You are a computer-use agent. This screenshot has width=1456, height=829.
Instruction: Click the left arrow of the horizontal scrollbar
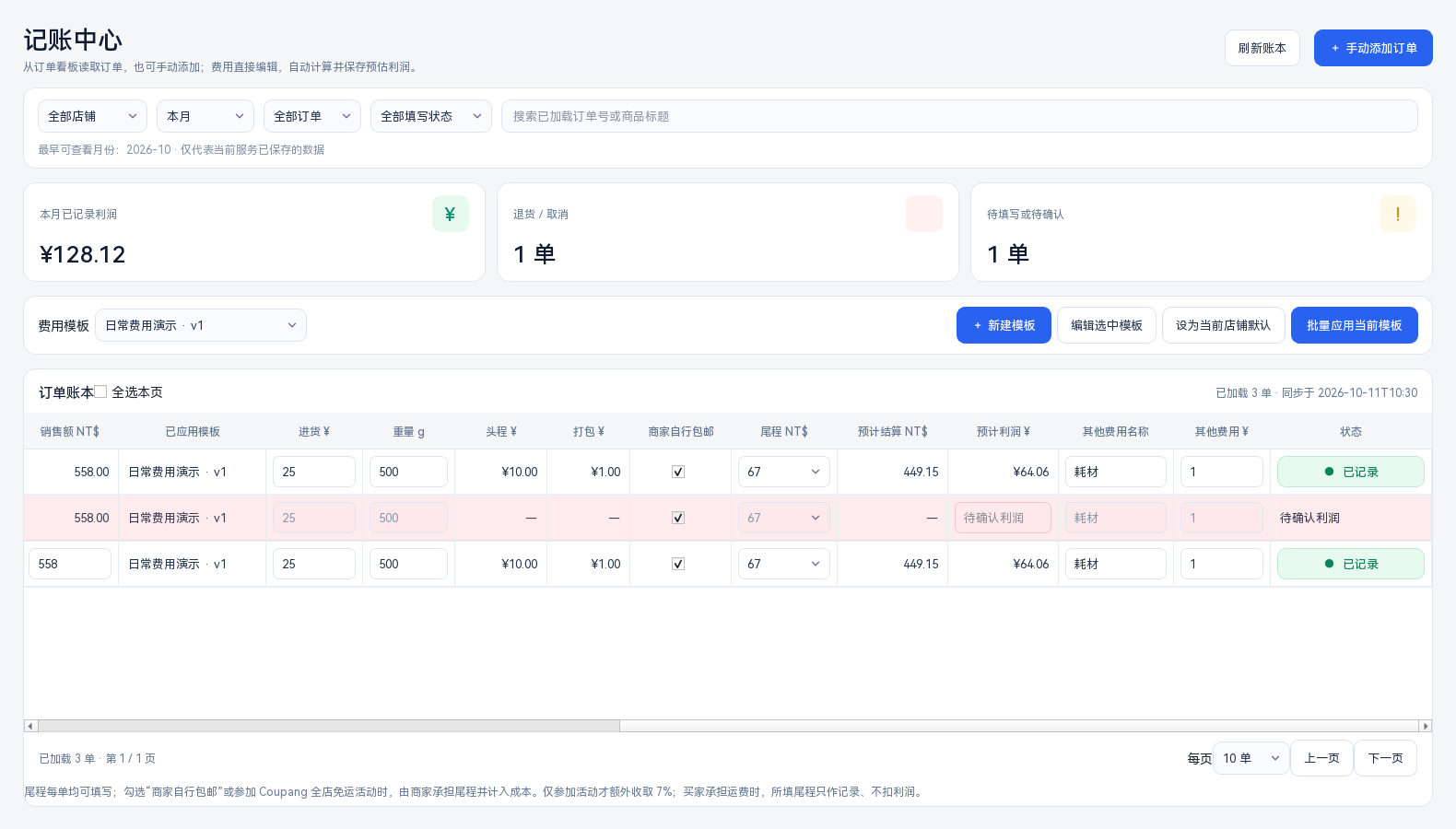(30, 726)
